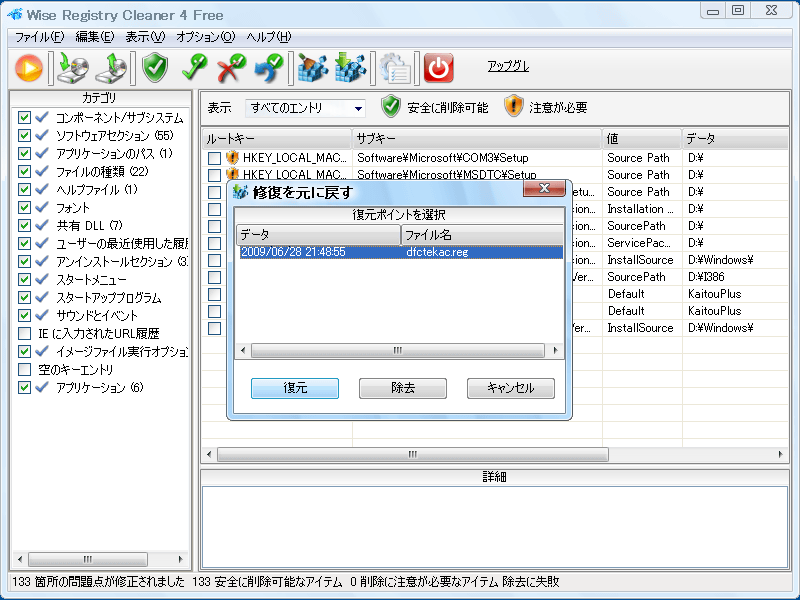Click the red power exit icon
The height and width of the screenshot is (600, 800).
point(438,68)
